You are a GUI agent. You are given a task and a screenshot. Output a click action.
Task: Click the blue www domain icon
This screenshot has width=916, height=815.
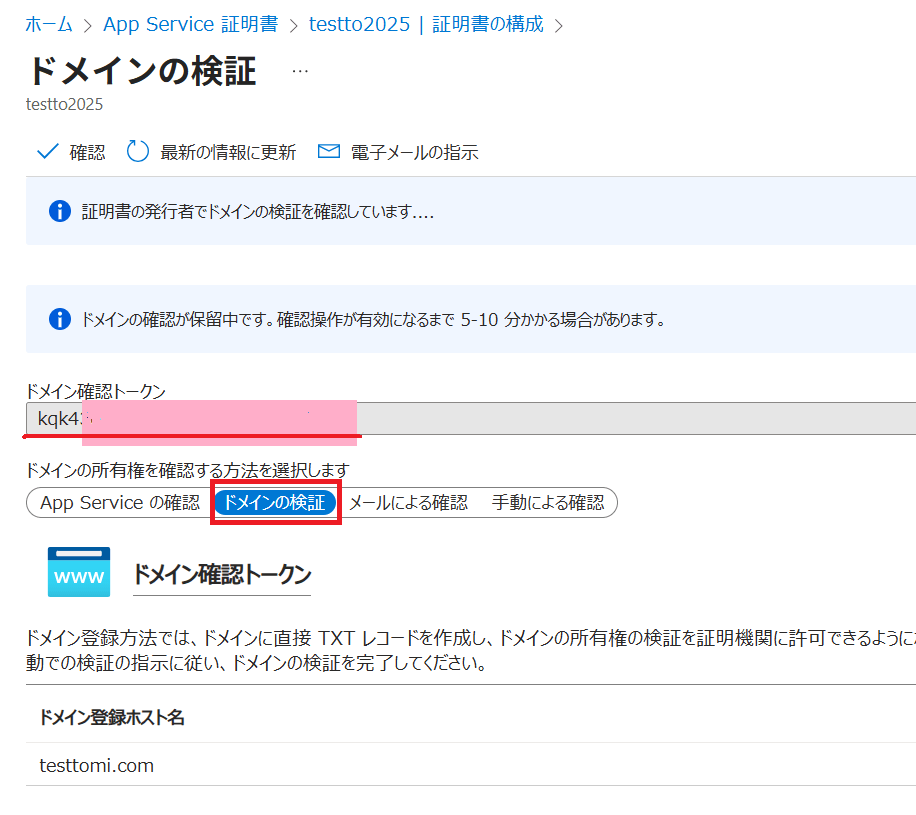(79, 572)
